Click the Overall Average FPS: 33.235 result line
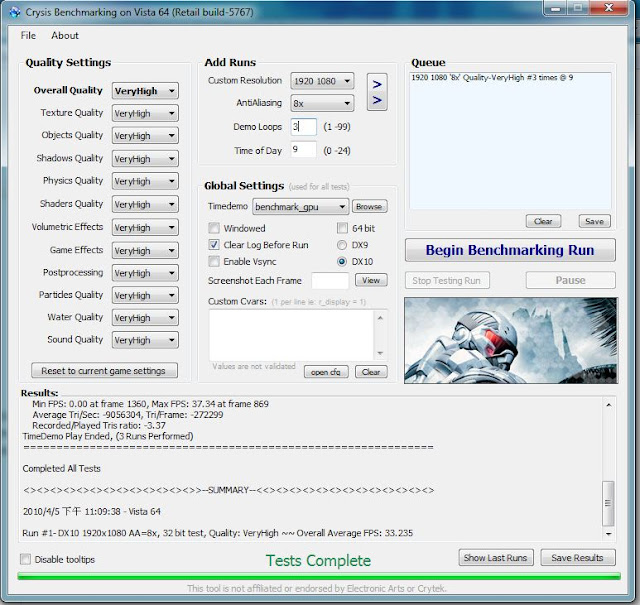The width and height of the screenshot is (640, 605). (x=218, y=533)
